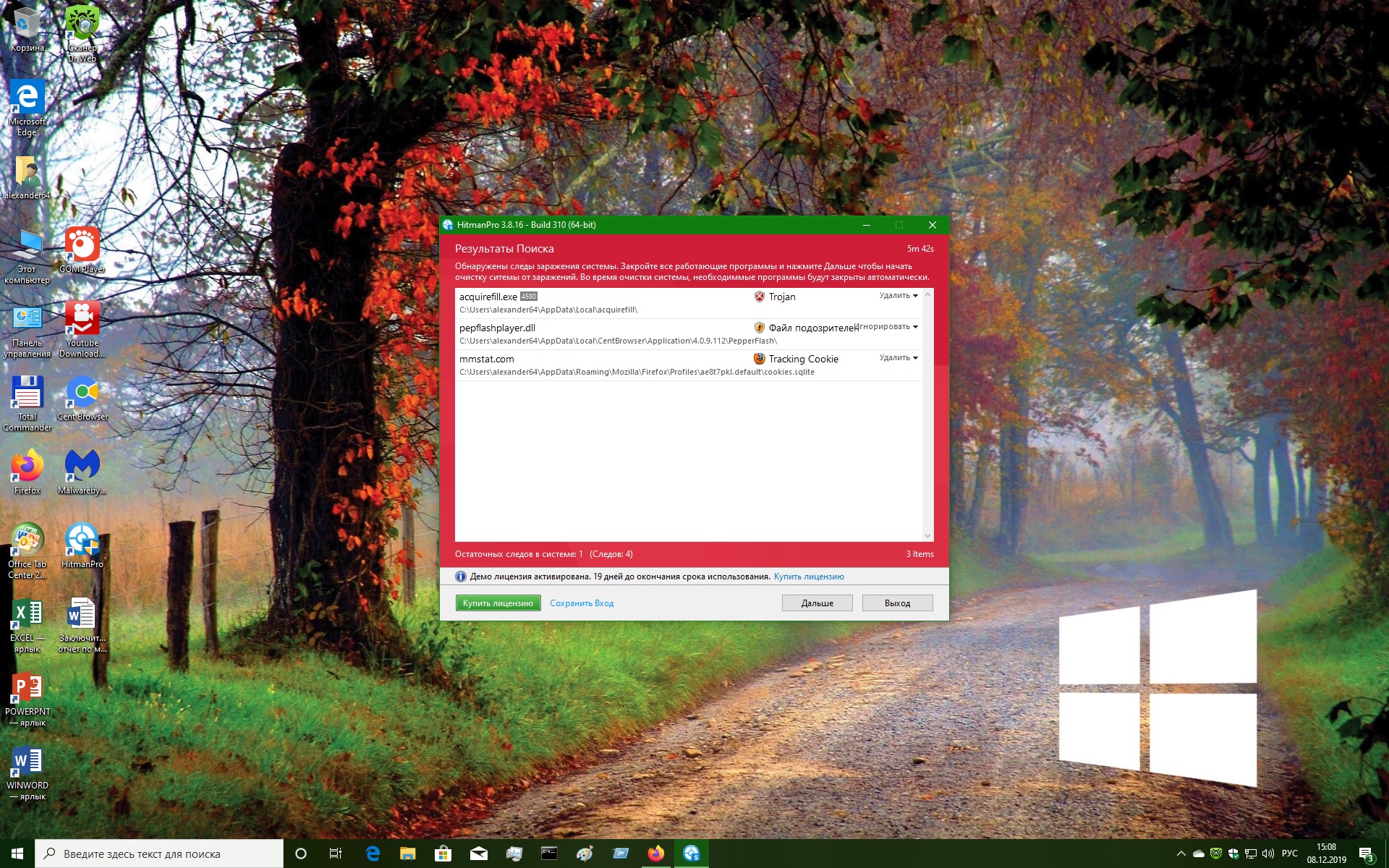The width and height of the screenshot is (1389, 868).
Task: Open the HitmanPro desktop shortcut
Action: click(x=82, y=540)
